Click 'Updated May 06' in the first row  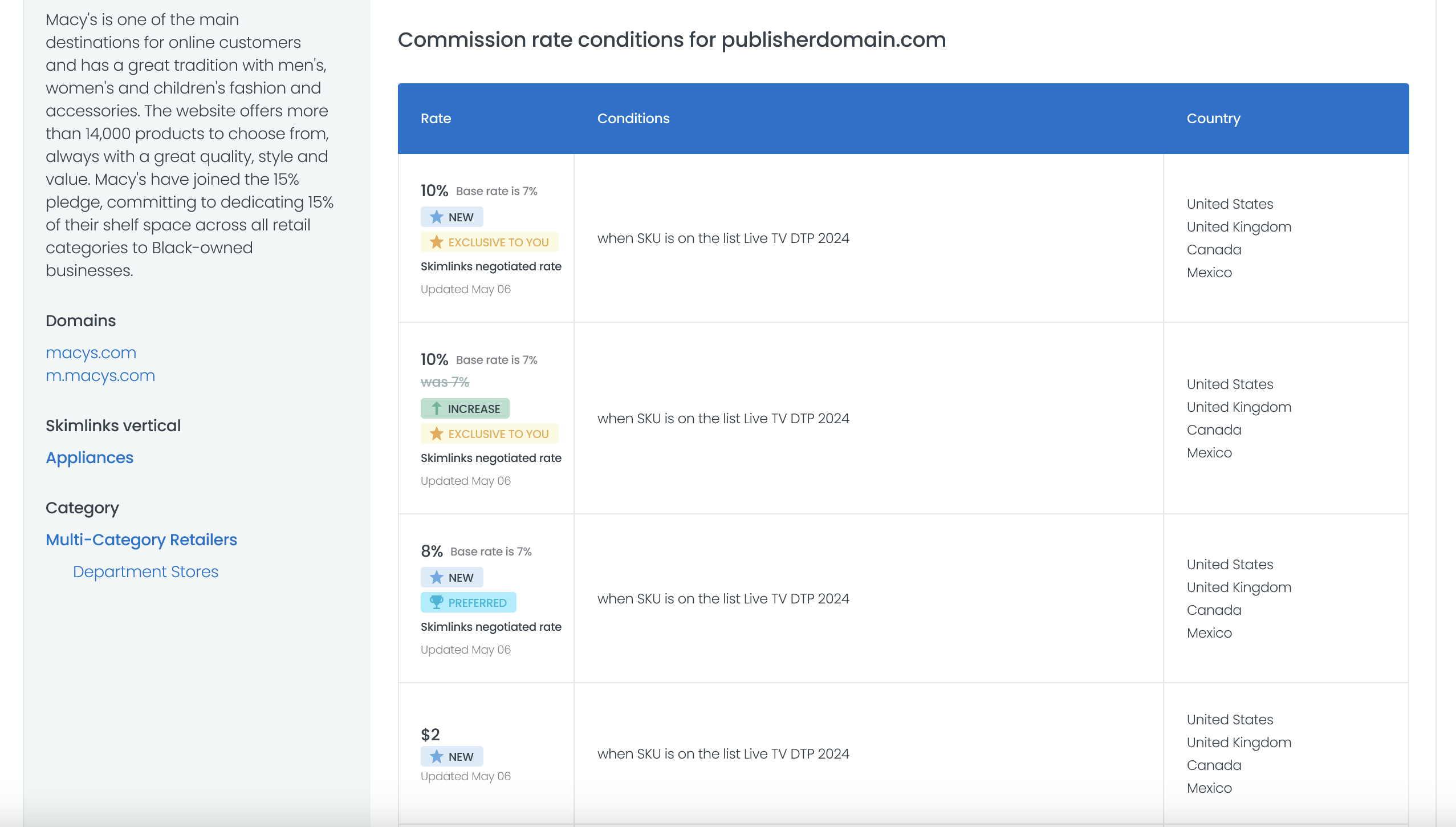point(466,289)
